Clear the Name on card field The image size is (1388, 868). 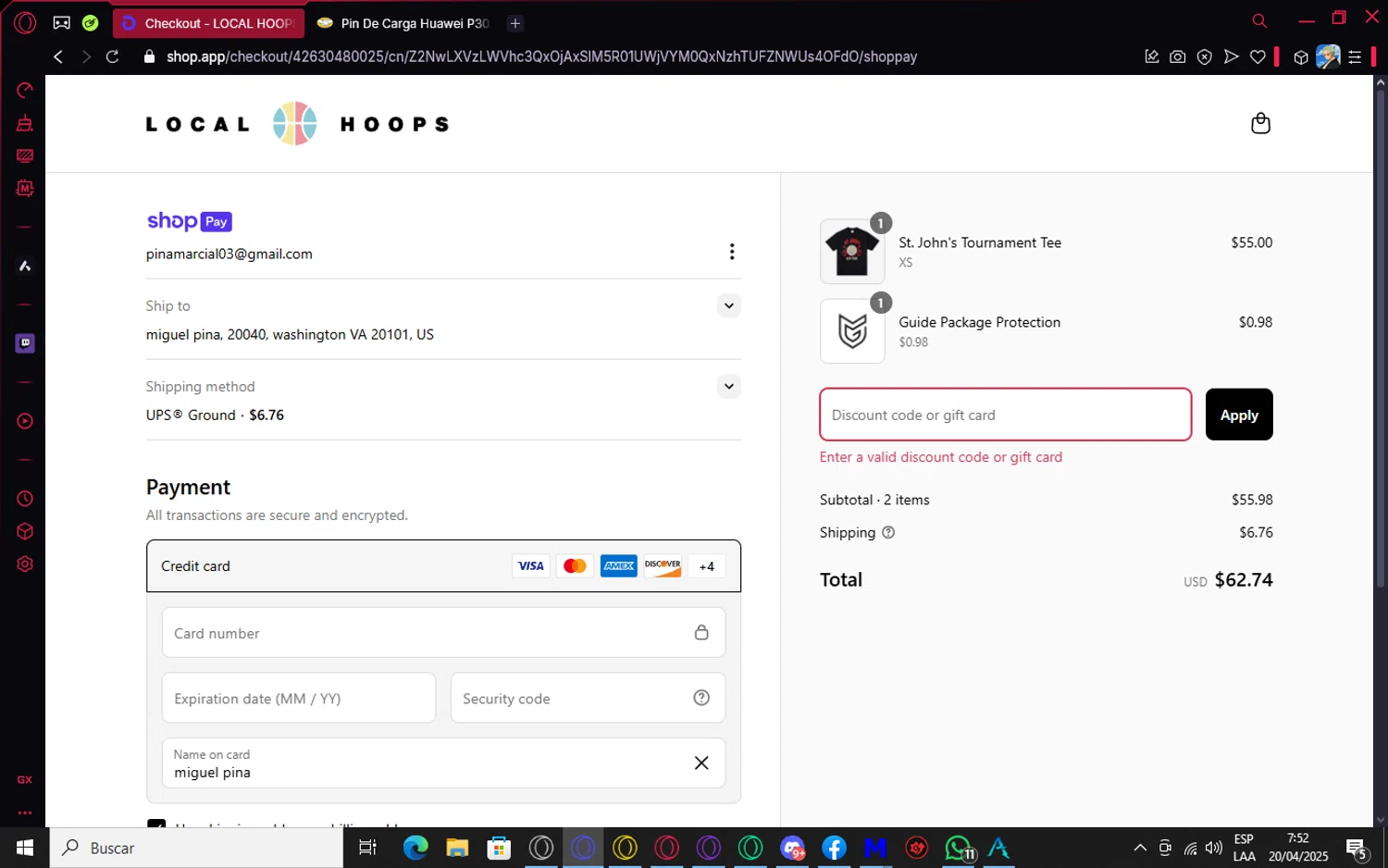(x=701, y=763)
